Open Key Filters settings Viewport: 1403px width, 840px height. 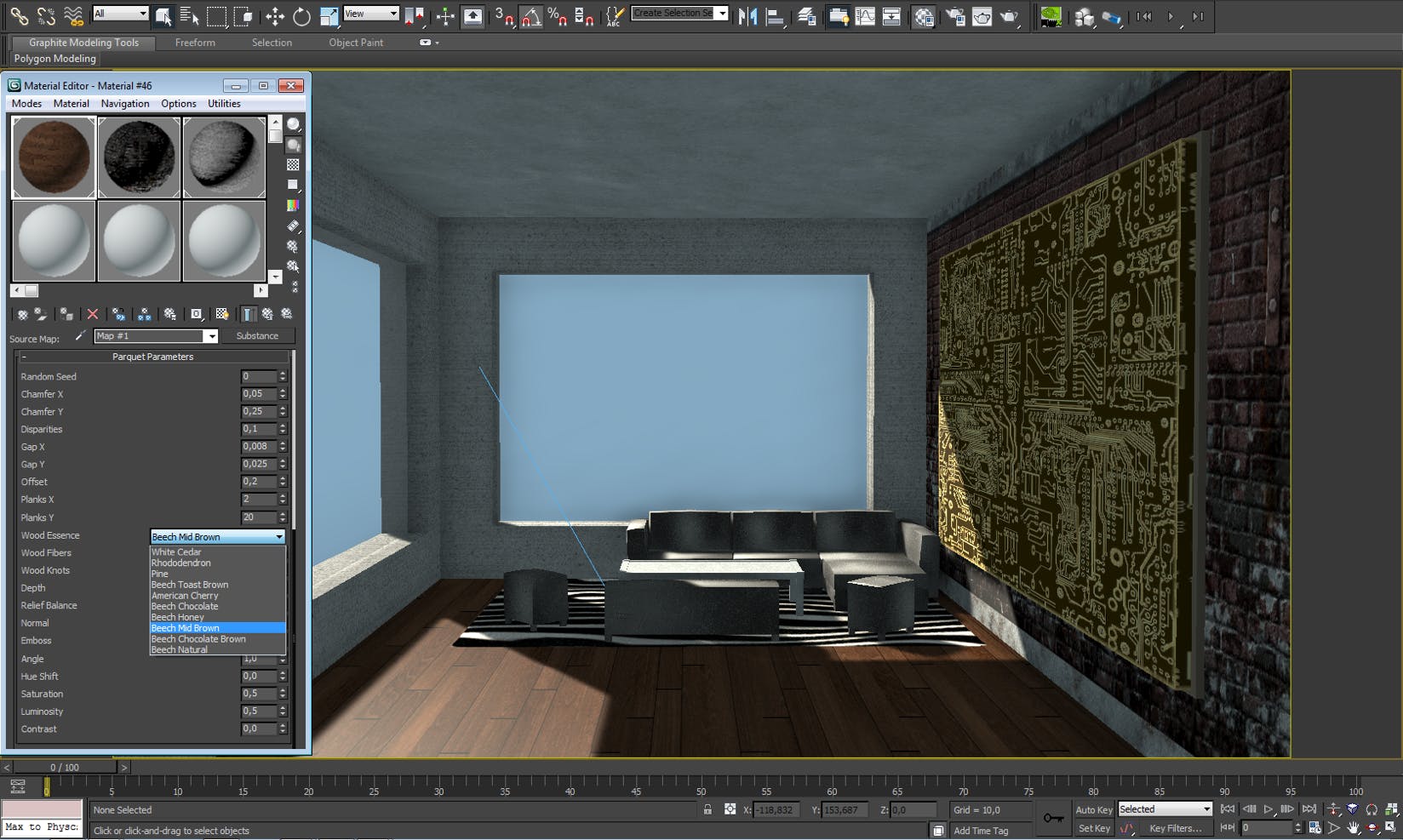pos(1177,827)
